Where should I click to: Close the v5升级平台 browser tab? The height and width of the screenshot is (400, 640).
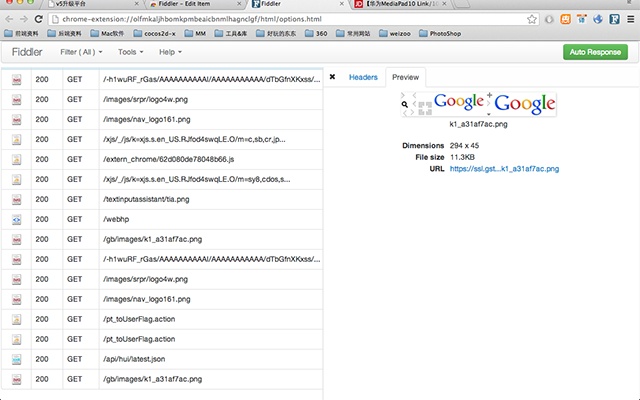point(136,4)
